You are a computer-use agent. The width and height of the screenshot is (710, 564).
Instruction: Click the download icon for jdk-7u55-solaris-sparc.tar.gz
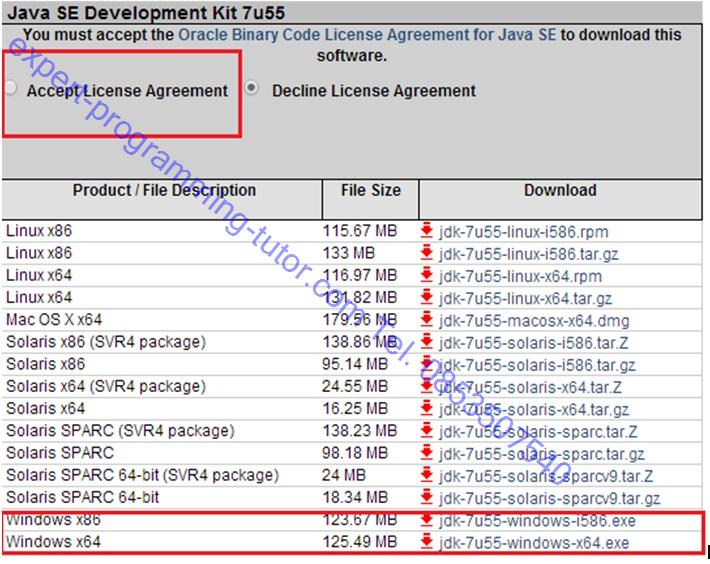tap(427, 452)
